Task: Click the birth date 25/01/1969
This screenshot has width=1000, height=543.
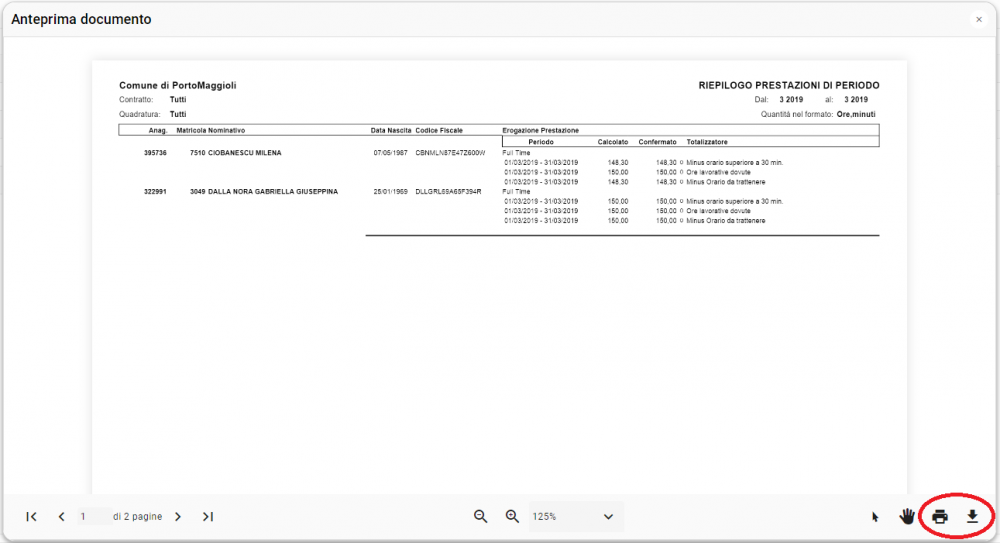Action: [390, 191]
